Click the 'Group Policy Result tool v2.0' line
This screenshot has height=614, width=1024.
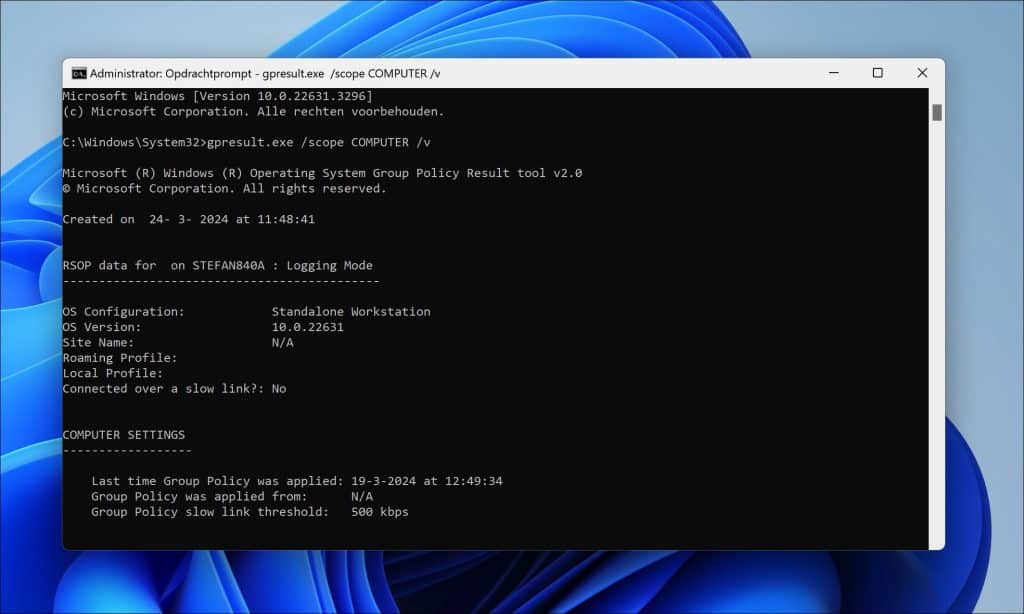pyautogui.click(x=322, y=173)
